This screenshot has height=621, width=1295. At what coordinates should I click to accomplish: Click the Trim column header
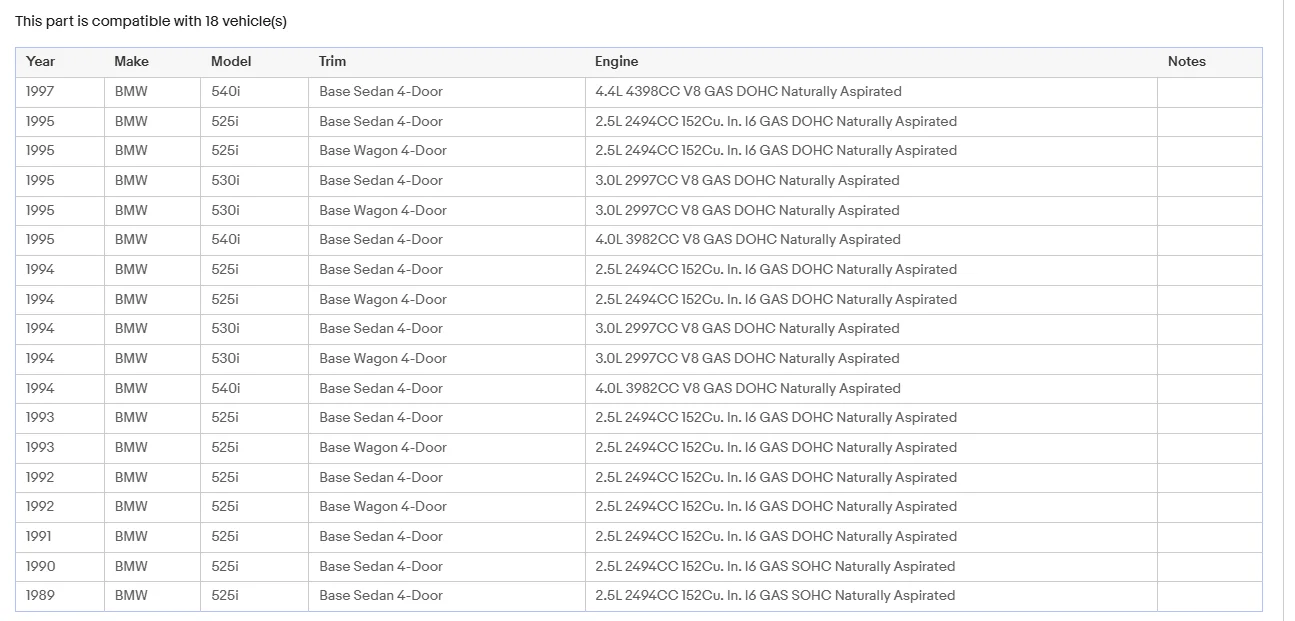pos(333,62)
